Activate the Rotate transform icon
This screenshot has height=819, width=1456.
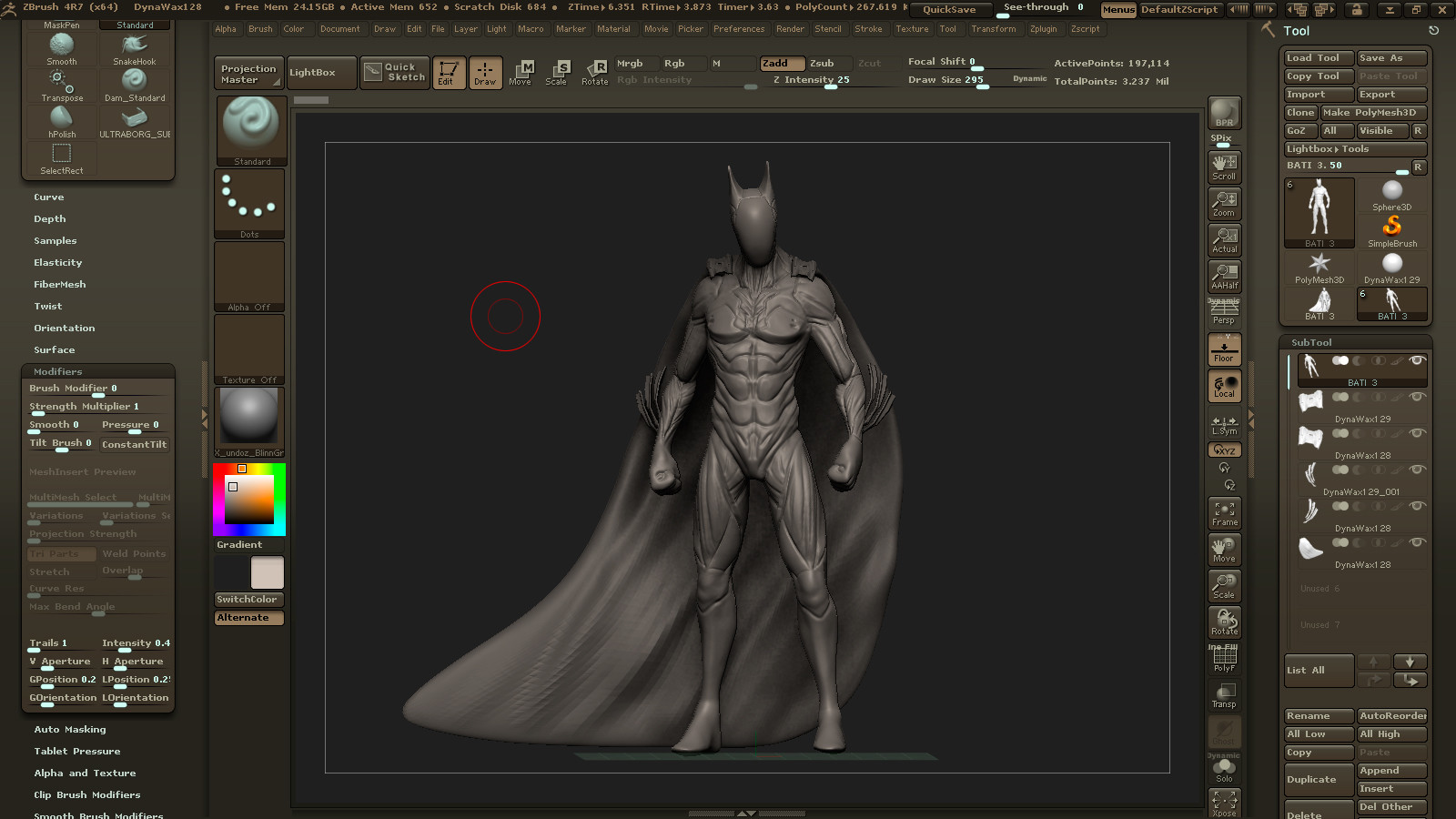coord(595,73)
